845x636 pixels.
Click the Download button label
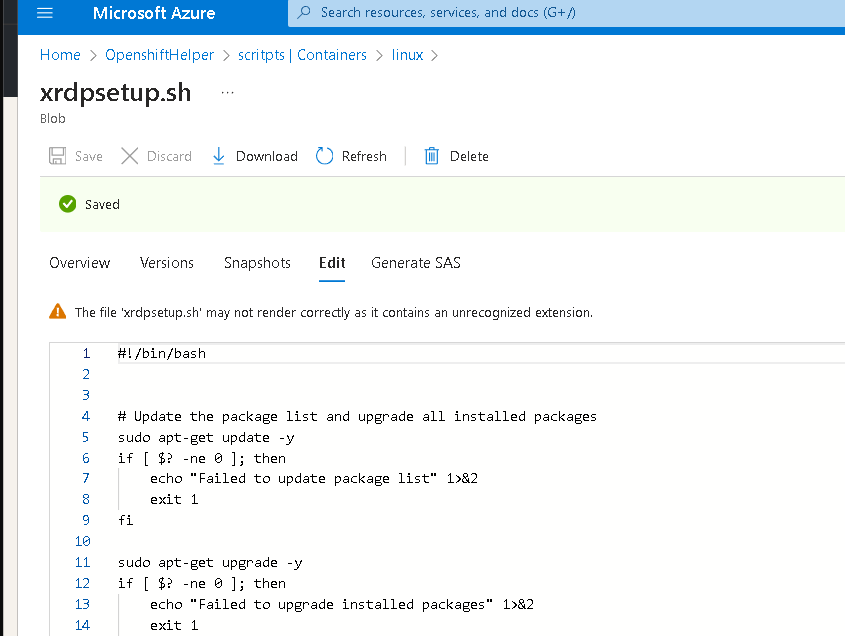pyautogui.click(x=267, y=156)
